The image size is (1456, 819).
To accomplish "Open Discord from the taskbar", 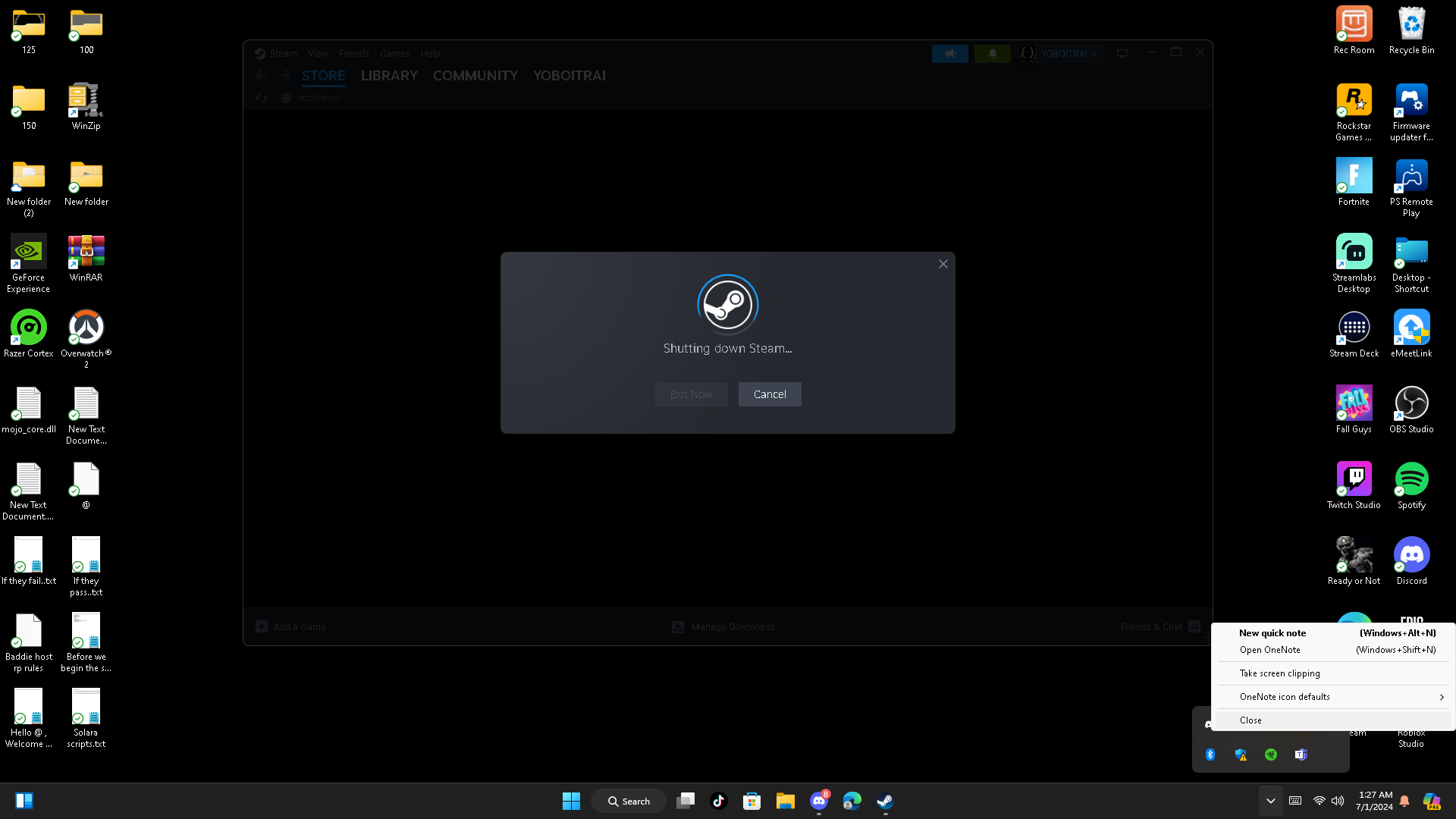I will 819,801.
